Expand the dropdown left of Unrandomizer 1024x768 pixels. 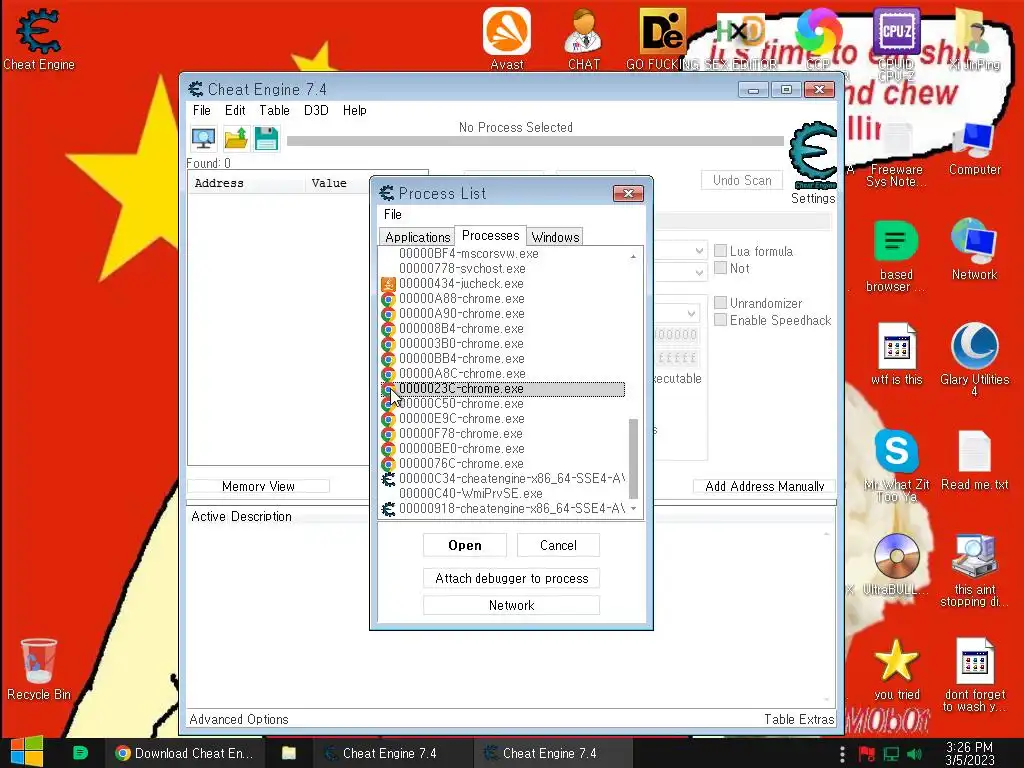point(691,313)
